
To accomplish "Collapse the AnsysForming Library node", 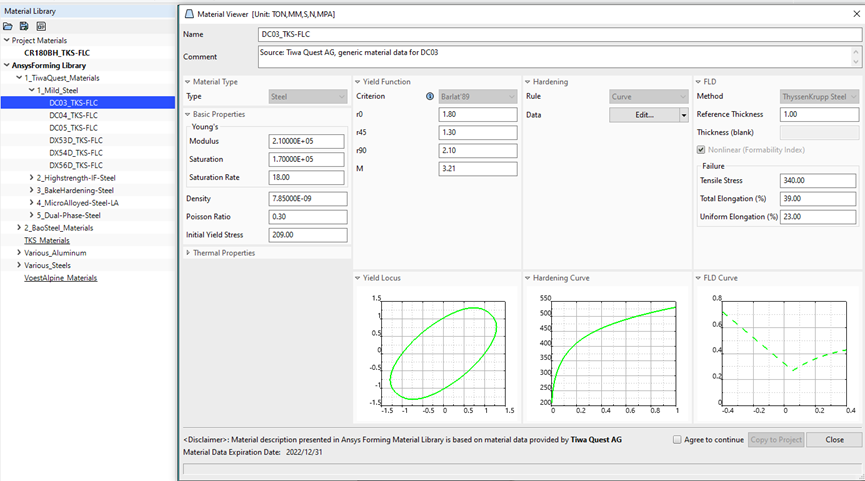I will [7, 65].
